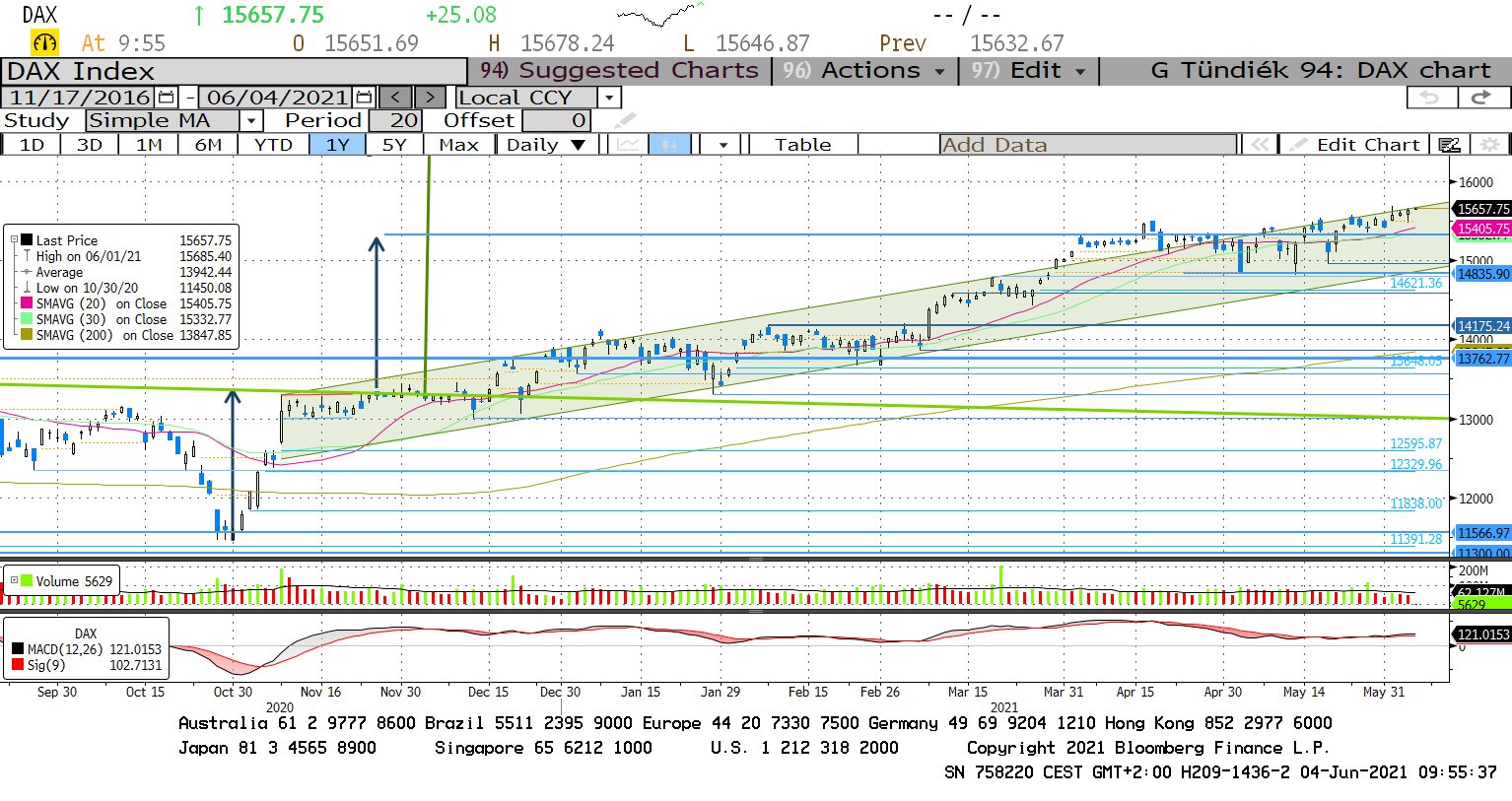Click the intraday sparkline mini chart
1512x801 pixels.
click(660, 16)
